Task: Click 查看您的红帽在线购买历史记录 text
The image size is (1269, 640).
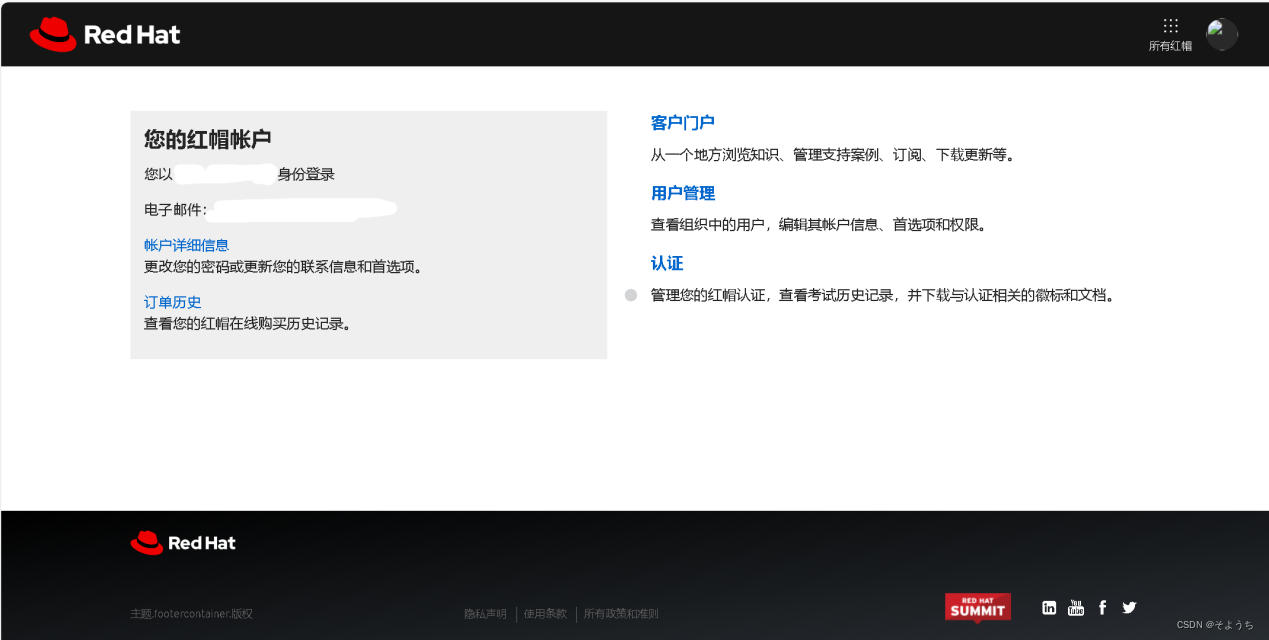Action: point(248,324)
